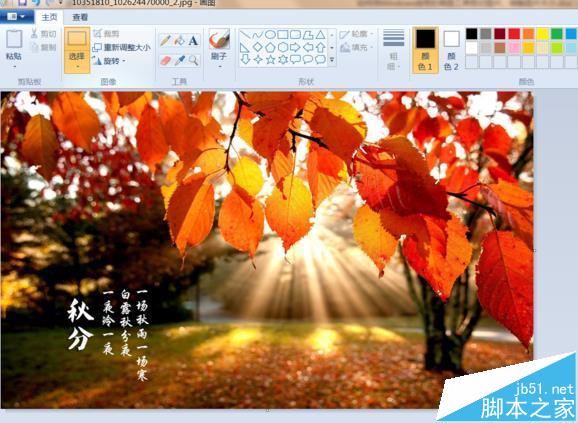Open the Rotate (旋转) dropdown

pyautogui.click(x=109, y=61)
